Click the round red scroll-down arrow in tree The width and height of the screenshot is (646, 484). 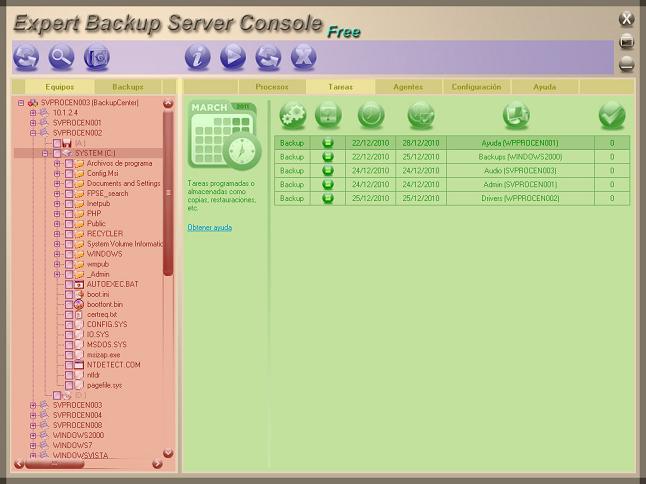[168, 453]
